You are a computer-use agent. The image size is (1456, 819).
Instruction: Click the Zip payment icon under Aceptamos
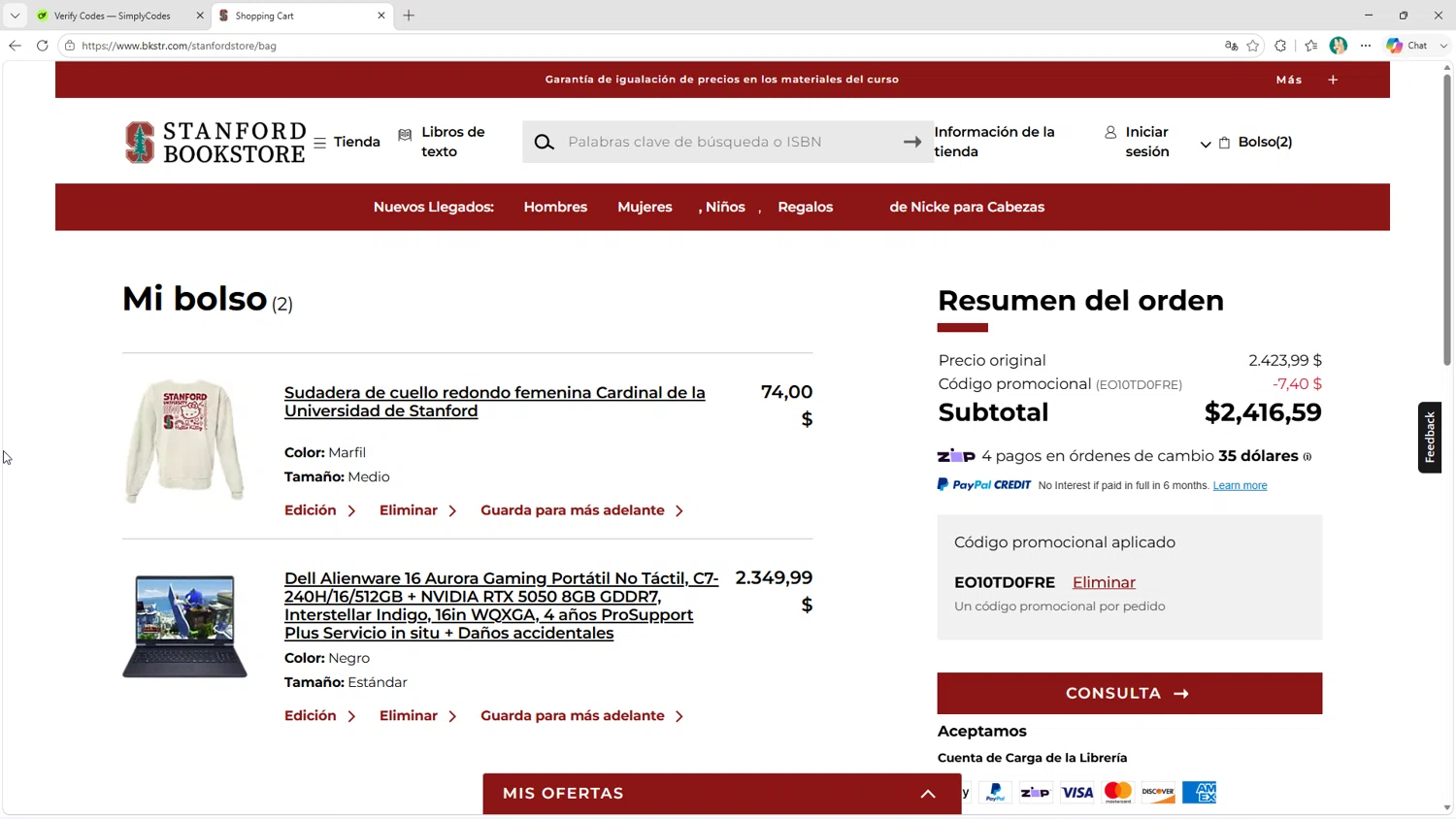1036,793
